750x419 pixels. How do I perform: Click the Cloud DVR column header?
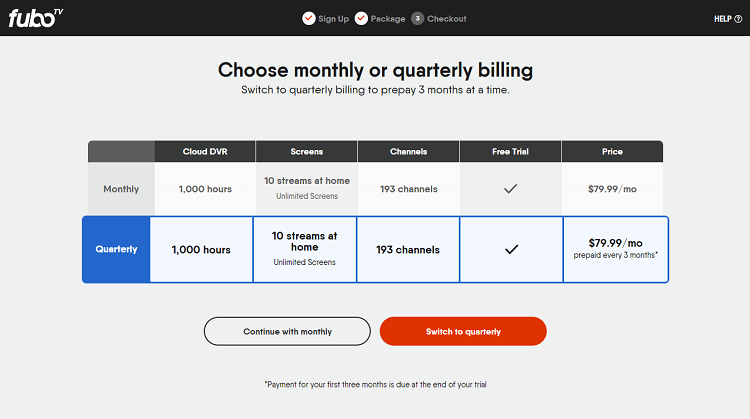[205, 152]
